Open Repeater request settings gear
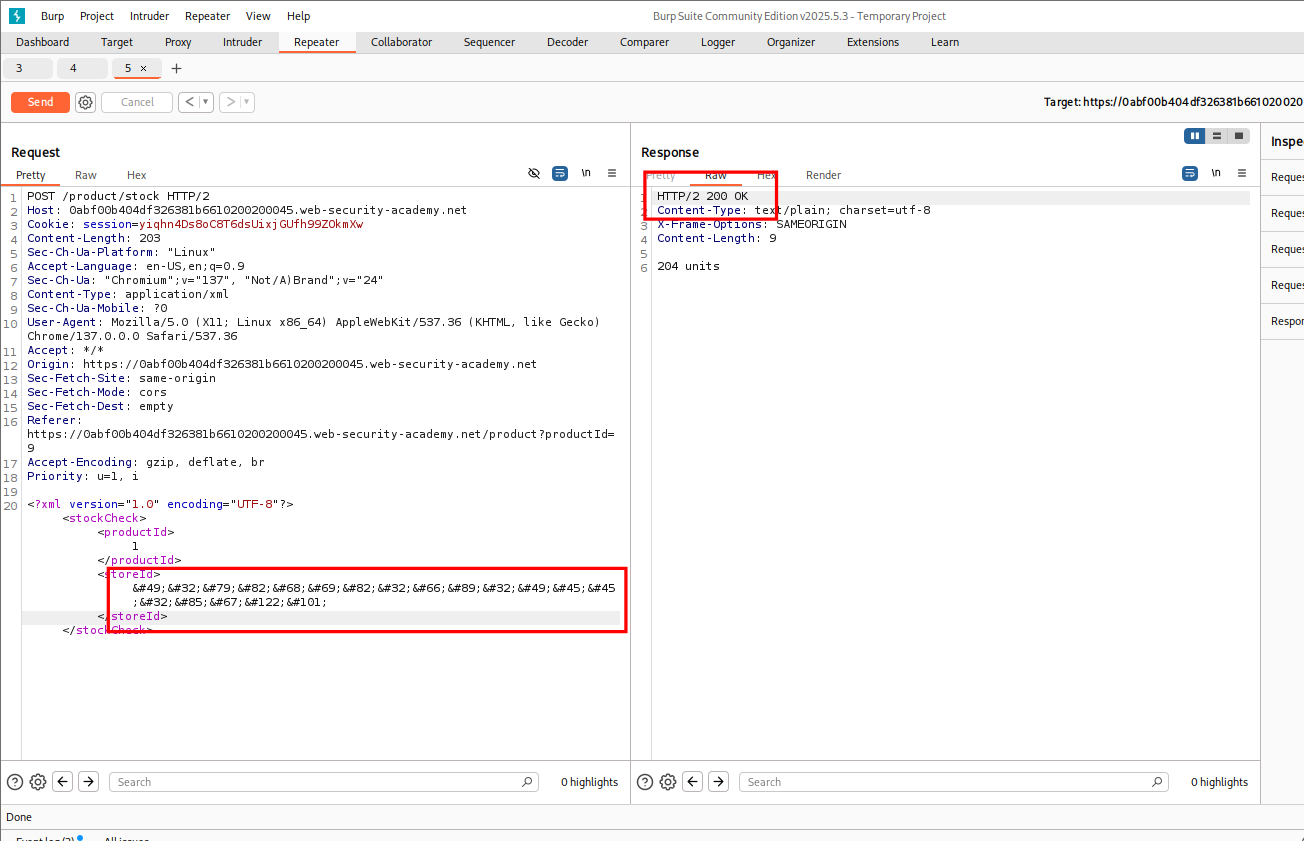 click(x=85, y=102)
